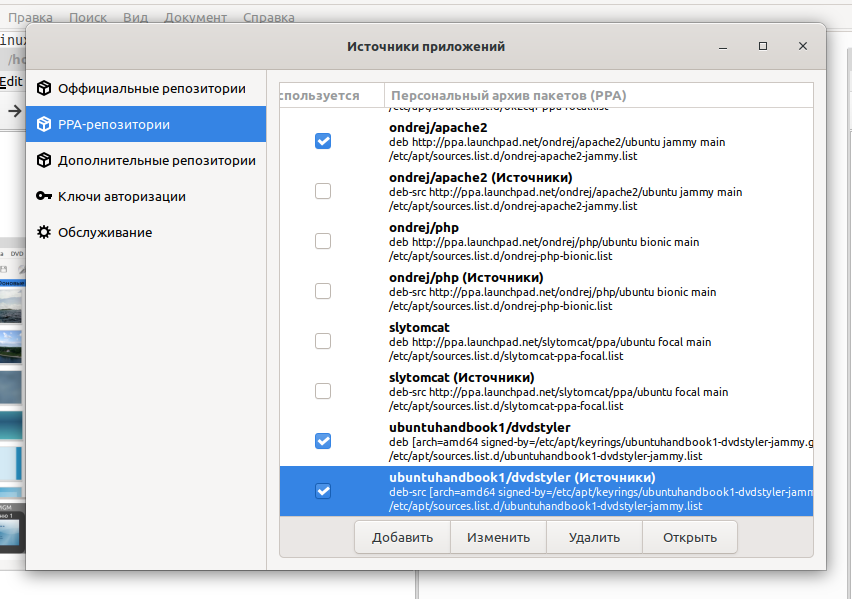Click the Удалить button
Screen dimensions: 852x599
tap(594, 537)
